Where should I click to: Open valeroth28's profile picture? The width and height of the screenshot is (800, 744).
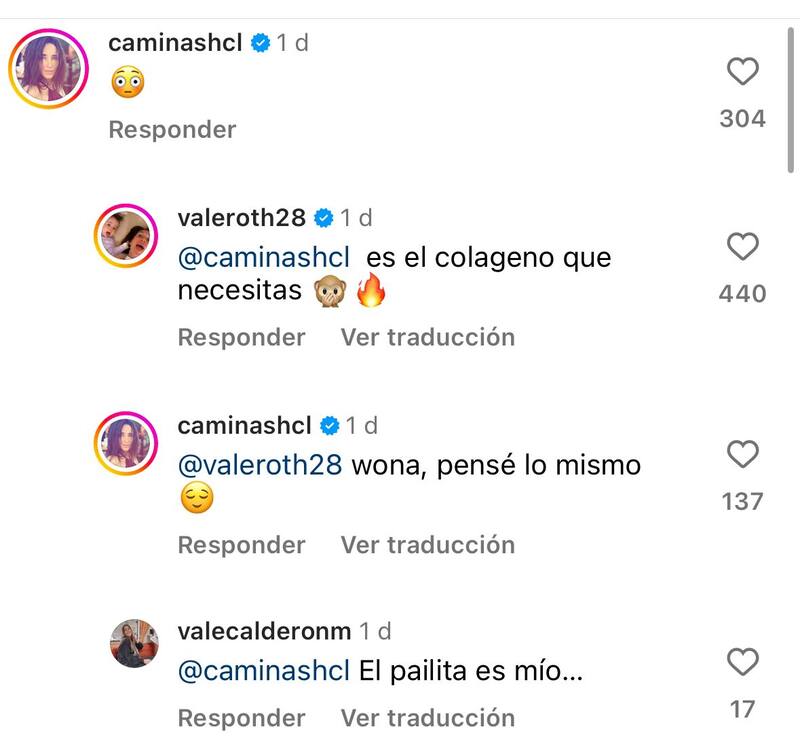coord(127,237)
